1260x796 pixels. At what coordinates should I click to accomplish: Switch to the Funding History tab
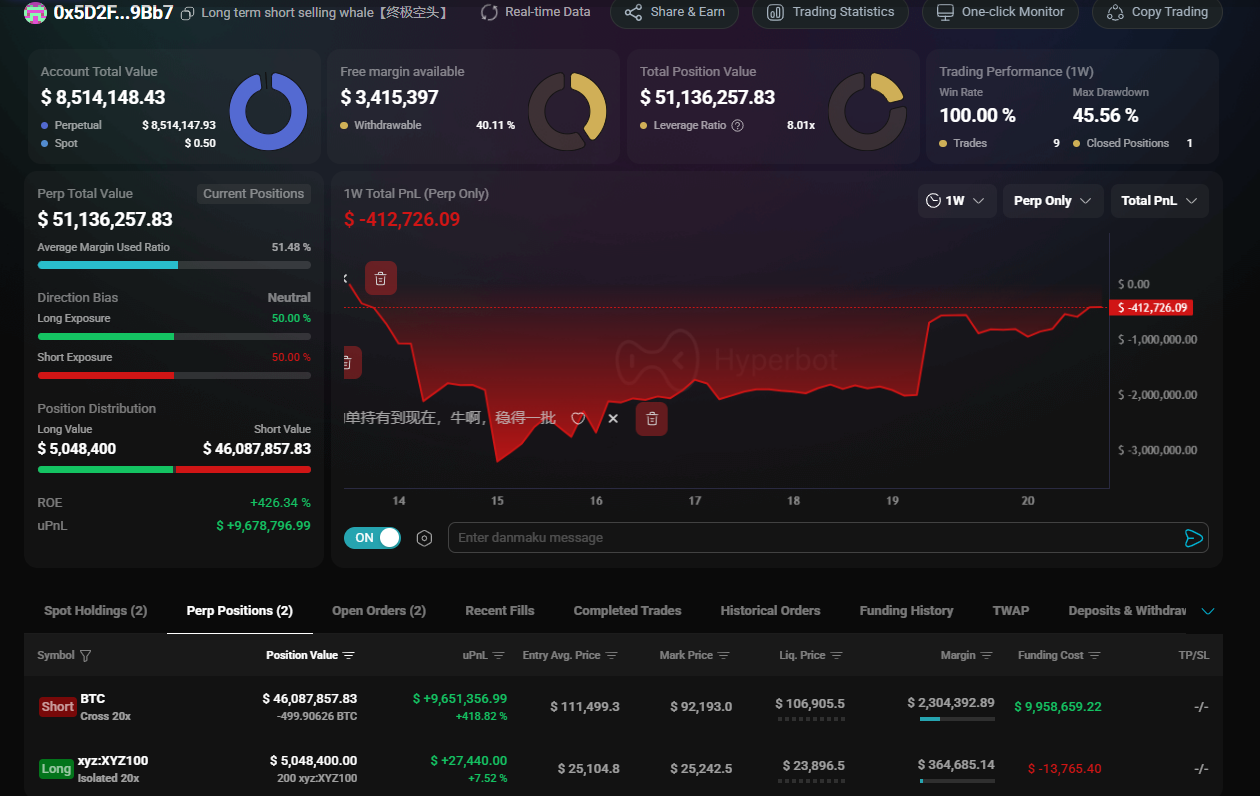pos(906,611)
